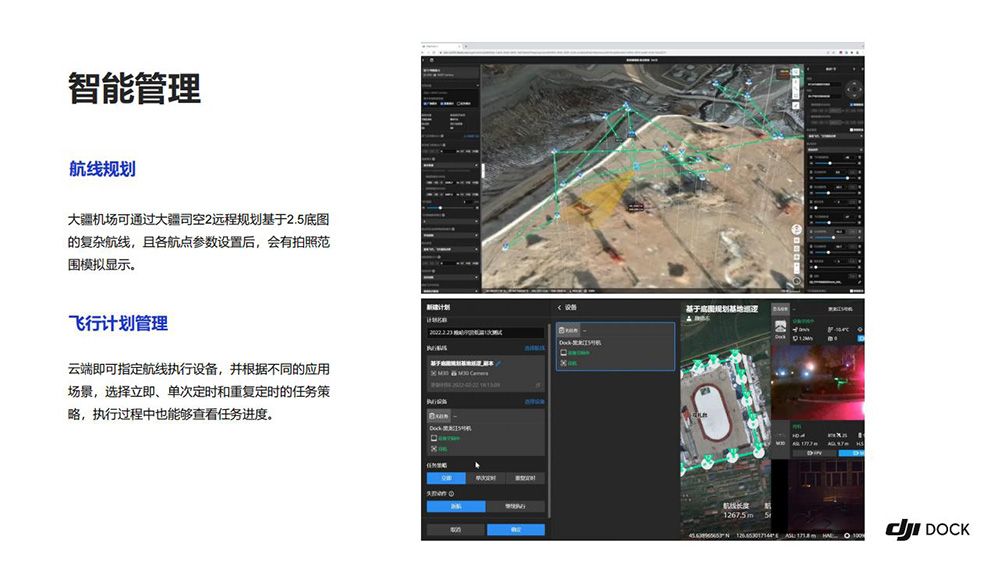This screenshot has height=561, width=998.
Task: Open the 选择航线 route selector
Action: 534,348
